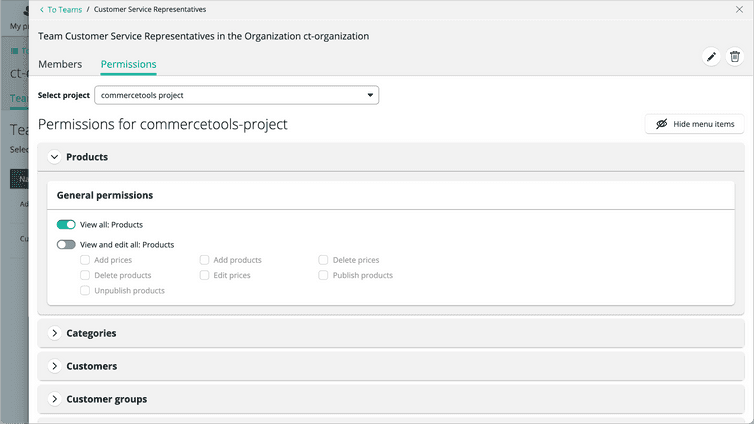754x424 pixels.
Task: Click the crossed-eye icon in Hide menu items
Action: pyautogui.click(x=662, y=124)
